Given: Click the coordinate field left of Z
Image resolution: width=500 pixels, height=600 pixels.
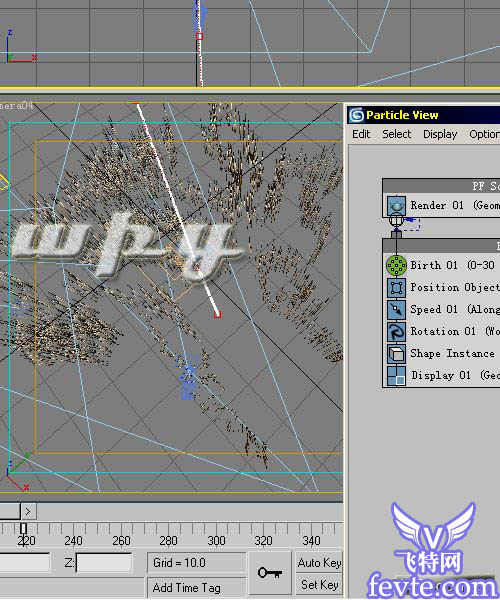Looking at the screenshot, I should tap(24, 563).
